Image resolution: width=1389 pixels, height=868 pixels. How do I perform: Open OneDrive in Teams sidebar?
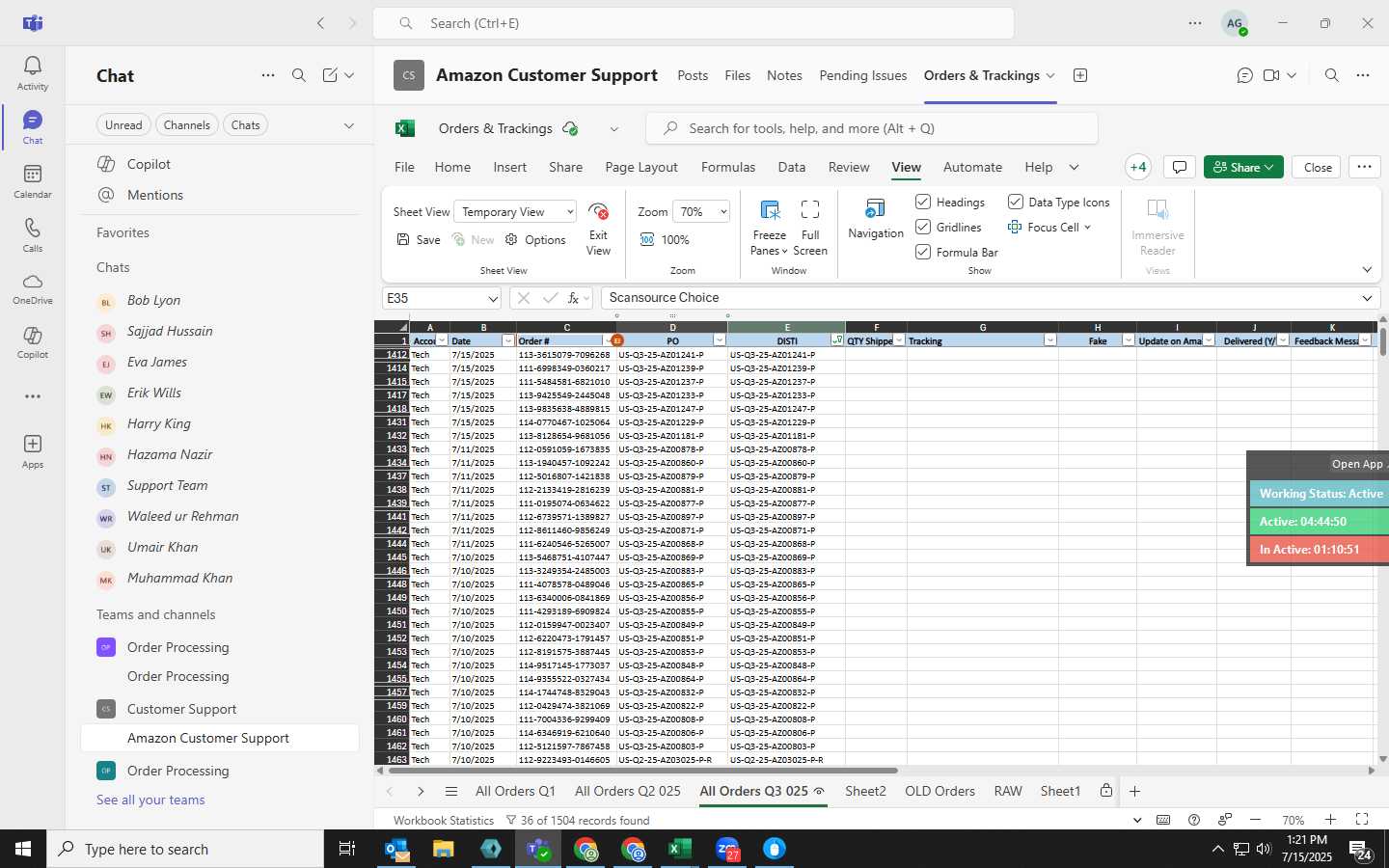pos(32,288)
